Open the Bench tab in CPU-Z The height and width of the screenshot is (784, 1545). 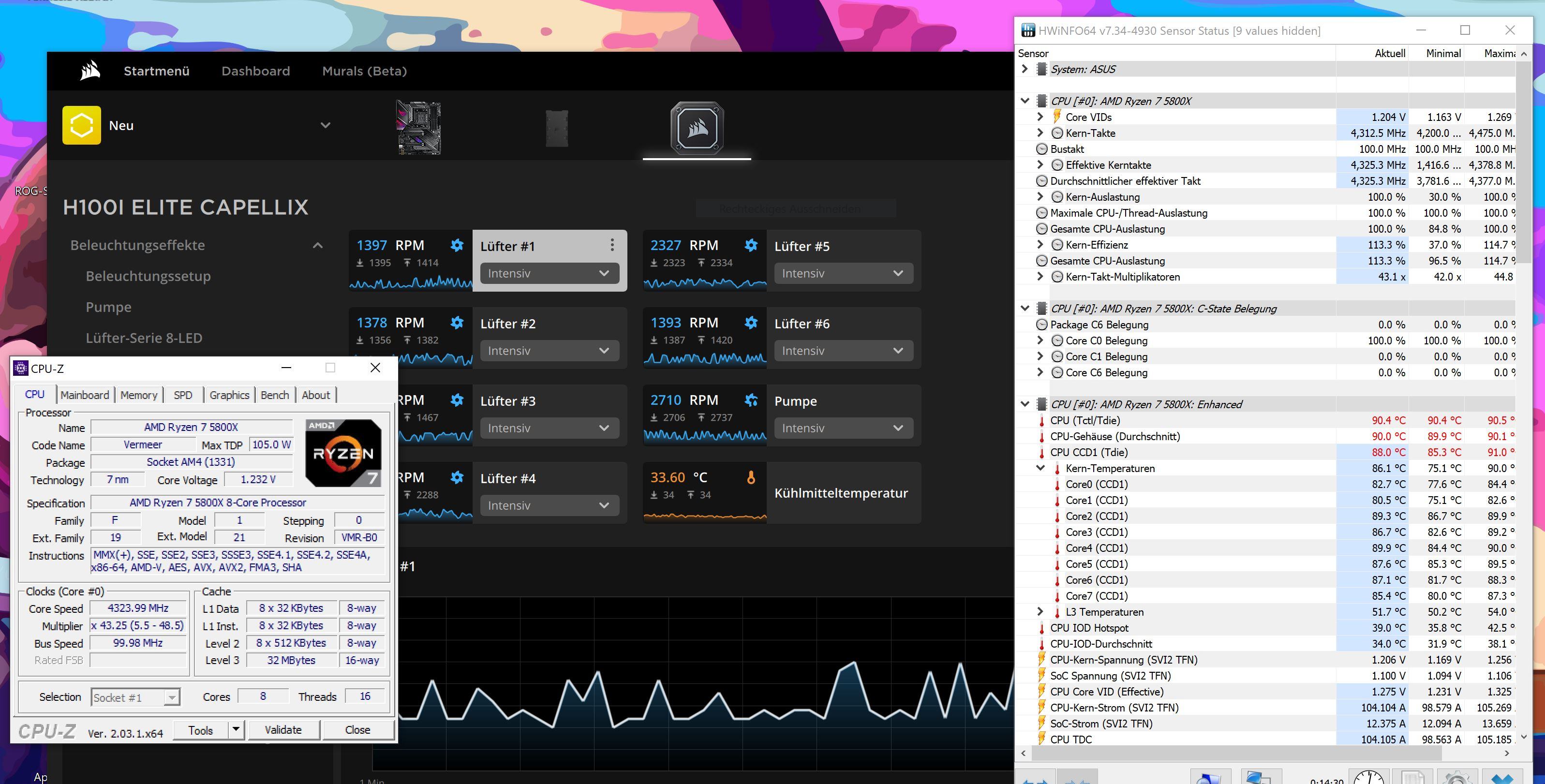(x=275, y=395)
